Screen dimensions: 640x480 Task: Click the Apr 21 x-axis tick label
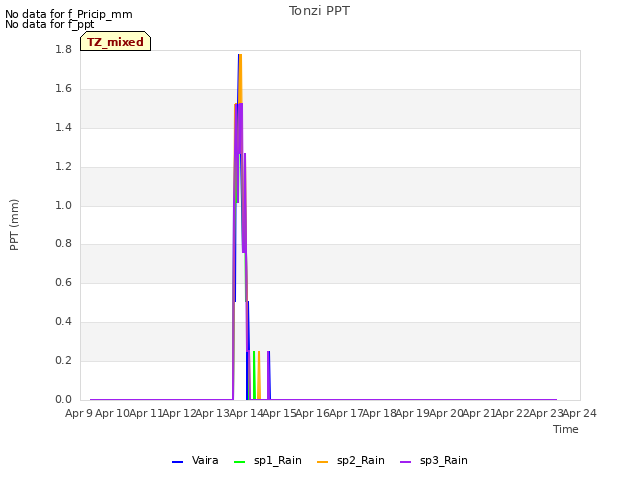click(479, 413)
